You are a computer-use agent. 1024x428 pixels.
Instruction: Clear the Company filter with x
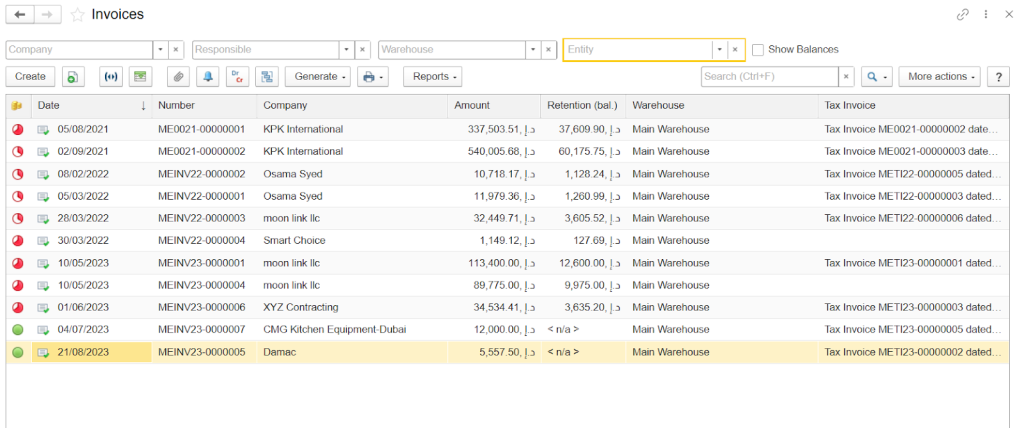(176, 50)
